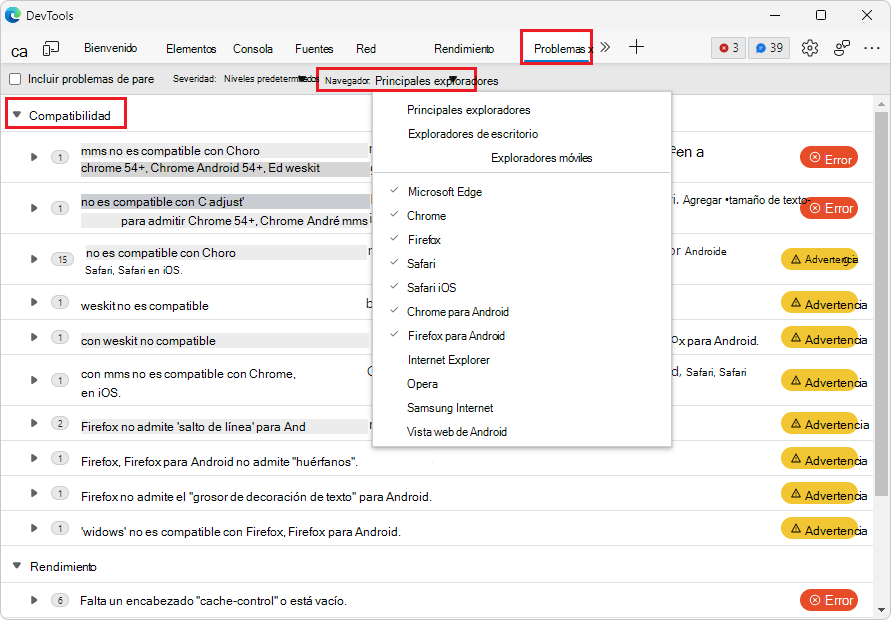891x620 pixels.
Task: Switch to the Consola tab
Action: pos(253,49)
